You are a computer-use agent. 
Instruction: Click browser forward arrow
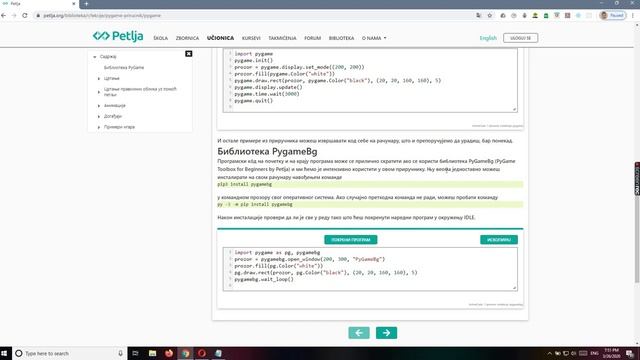pyautogui.click(x=14, y=16)
